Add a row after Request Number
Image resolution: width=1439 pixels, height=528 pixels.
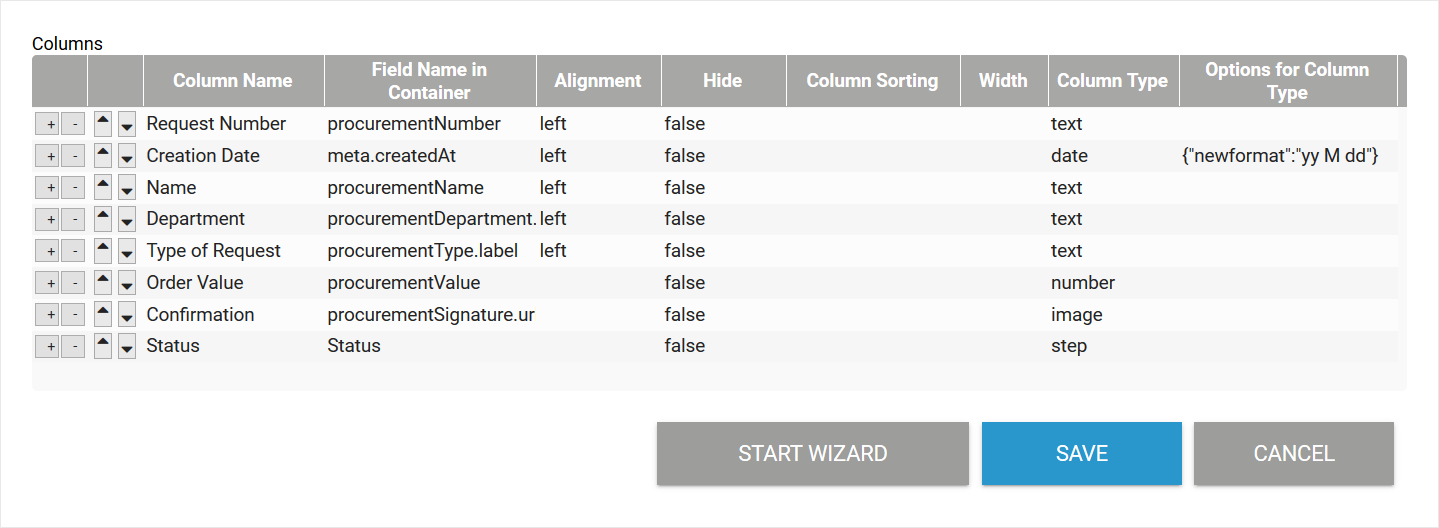tap(48, 125)
